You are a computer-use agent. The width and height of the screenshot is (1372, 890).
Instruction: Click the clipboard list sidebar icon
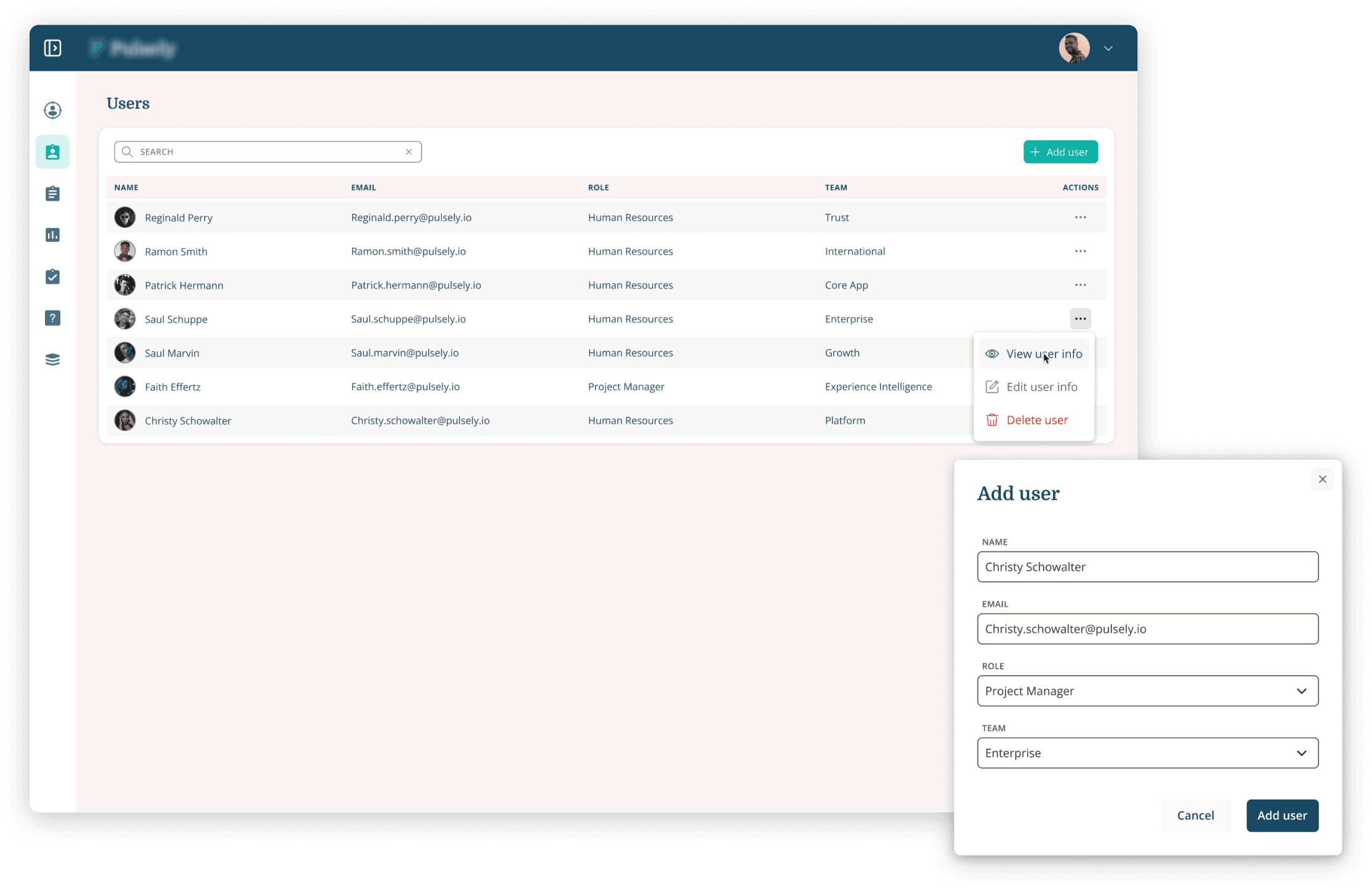[52, 194]
